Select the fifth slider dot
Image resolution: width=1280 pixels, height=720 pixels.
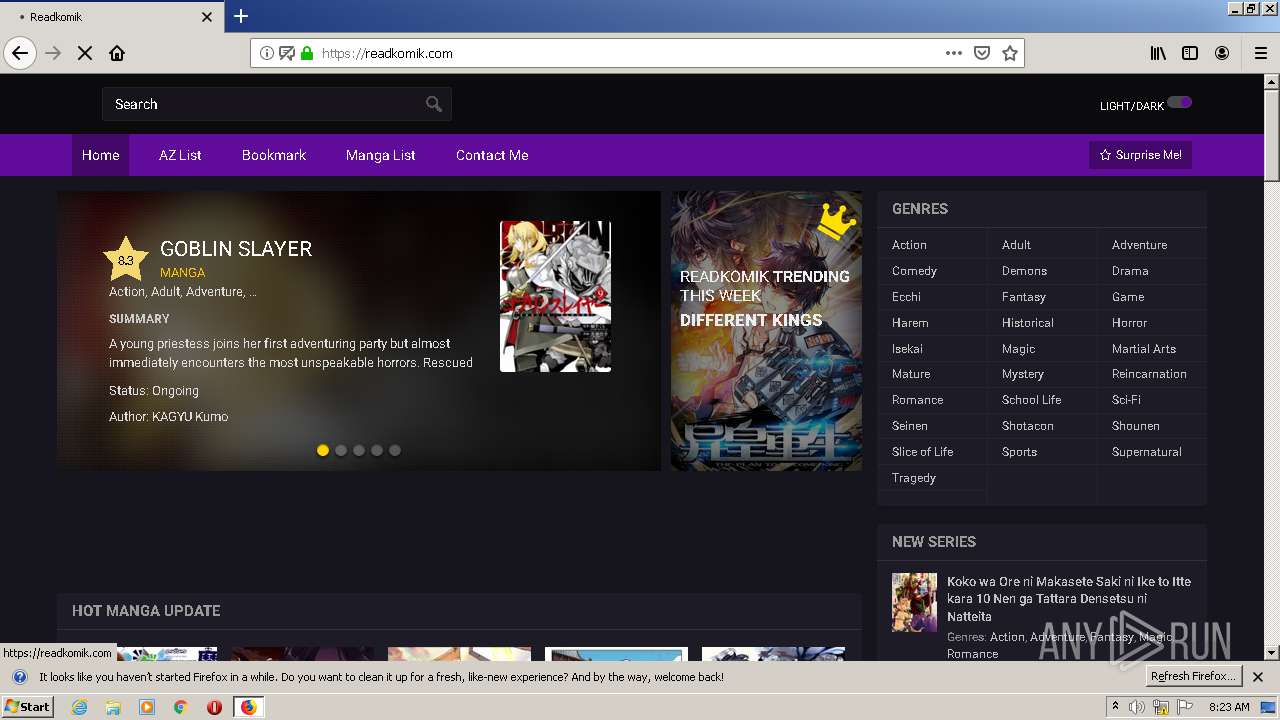click(395, 450)
